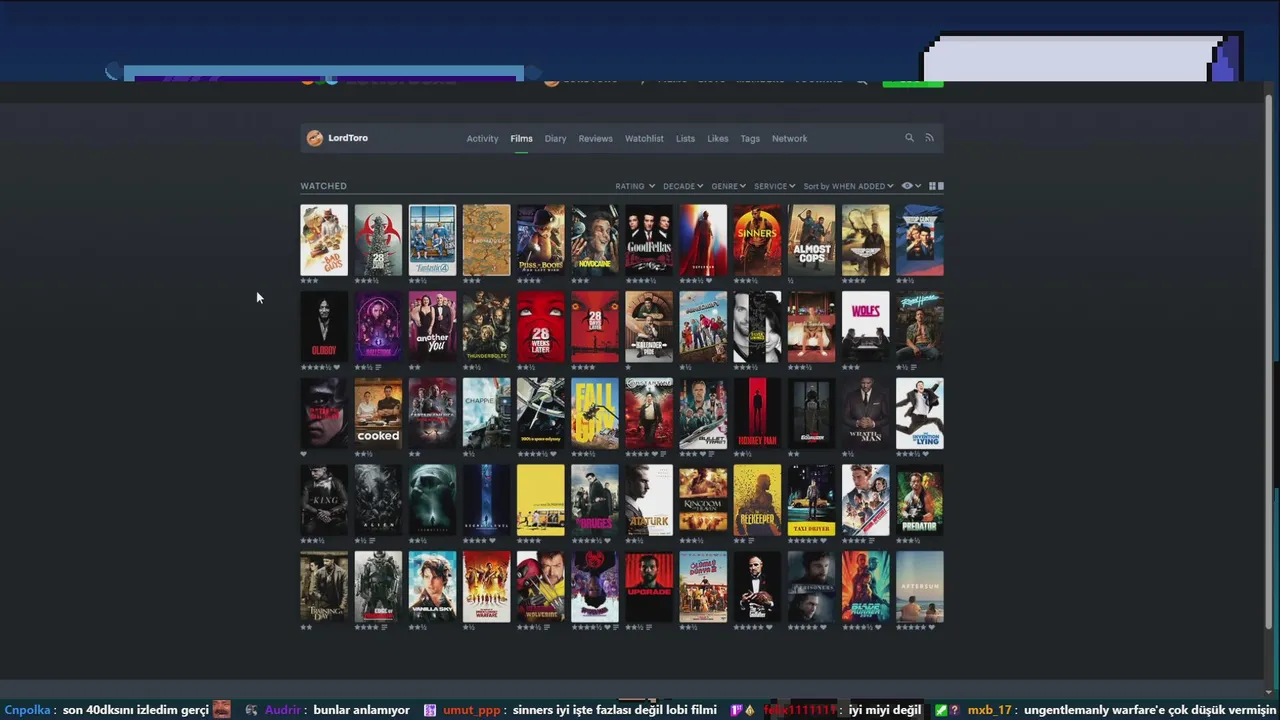Open the review icon under Beekeeper poster
This screenshot has height=720, width=1280.
coord(751,541)
